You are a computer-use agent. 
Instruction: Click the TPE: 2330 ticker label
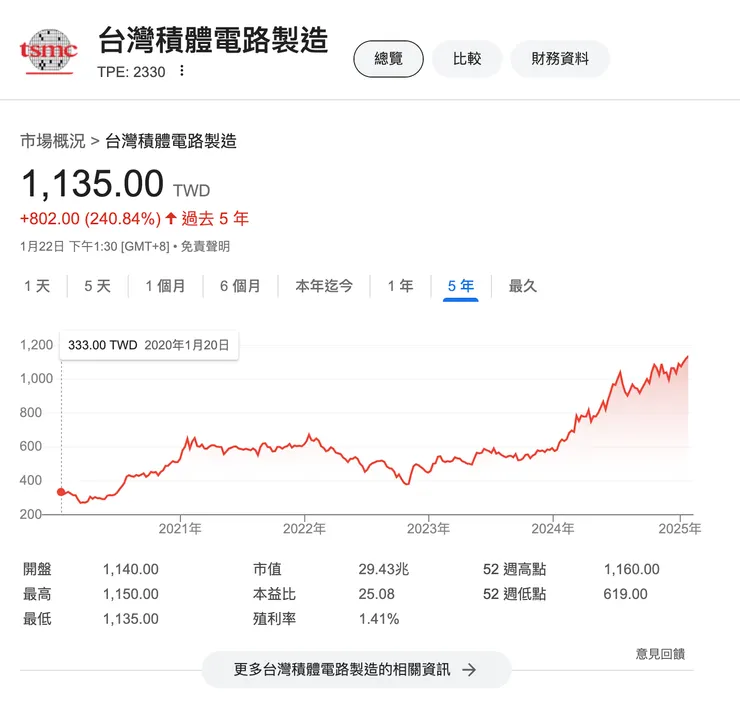131,72
